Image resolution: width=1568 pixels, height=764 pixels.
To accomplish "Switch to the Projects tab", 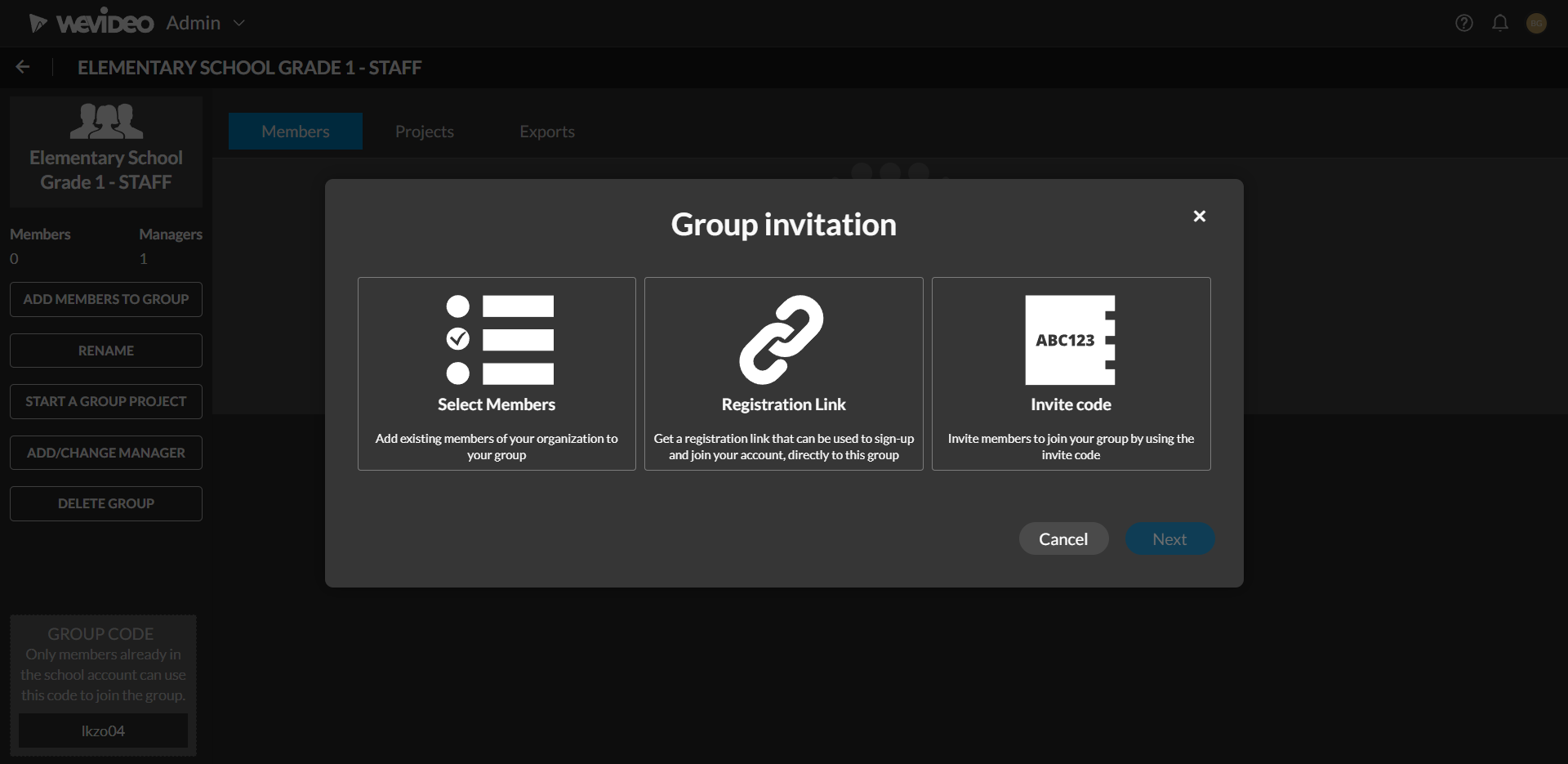I will 424,131.
